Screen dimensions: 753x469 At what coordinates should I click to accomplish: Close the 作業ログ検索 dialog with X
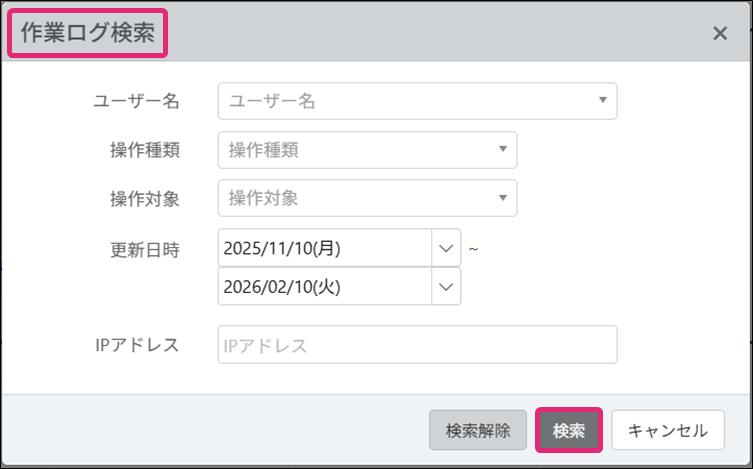[719, 33]
